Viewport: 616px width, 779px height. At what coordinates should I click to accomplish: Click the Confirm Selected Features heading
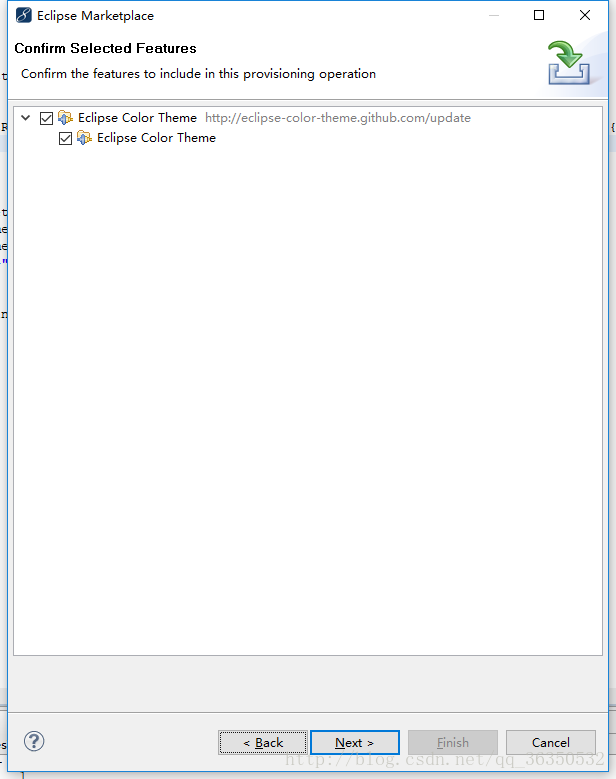tap(105, 48)
